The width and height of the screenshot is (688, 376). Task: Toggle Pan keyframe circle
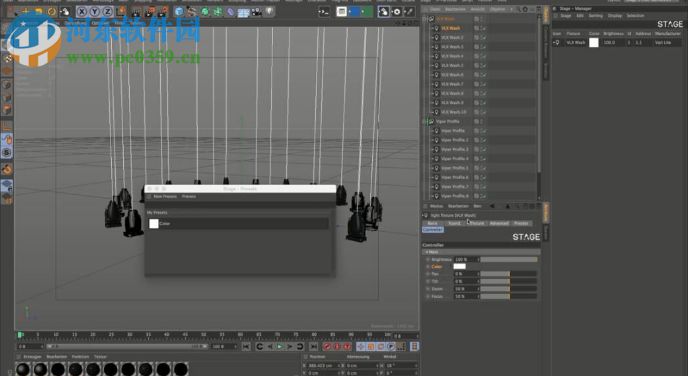(x=428, y=274)
